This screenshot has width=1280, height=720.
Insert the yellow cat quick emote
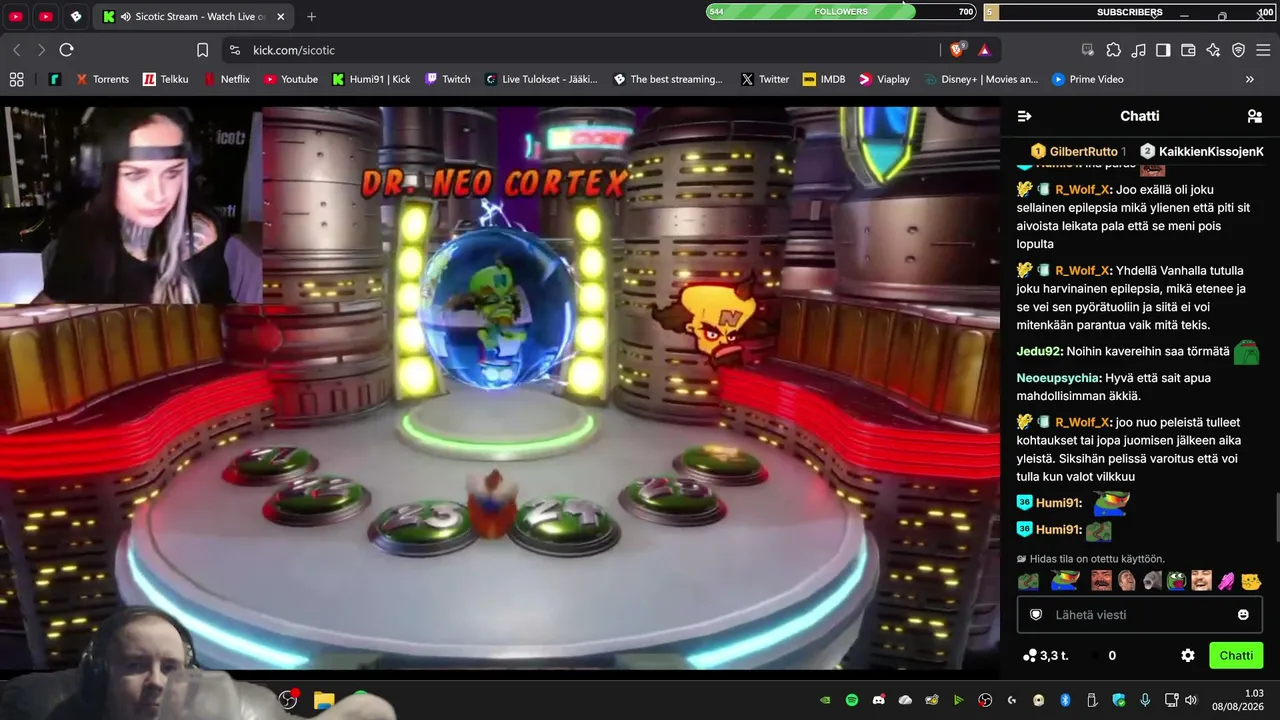click(1250, 581)
